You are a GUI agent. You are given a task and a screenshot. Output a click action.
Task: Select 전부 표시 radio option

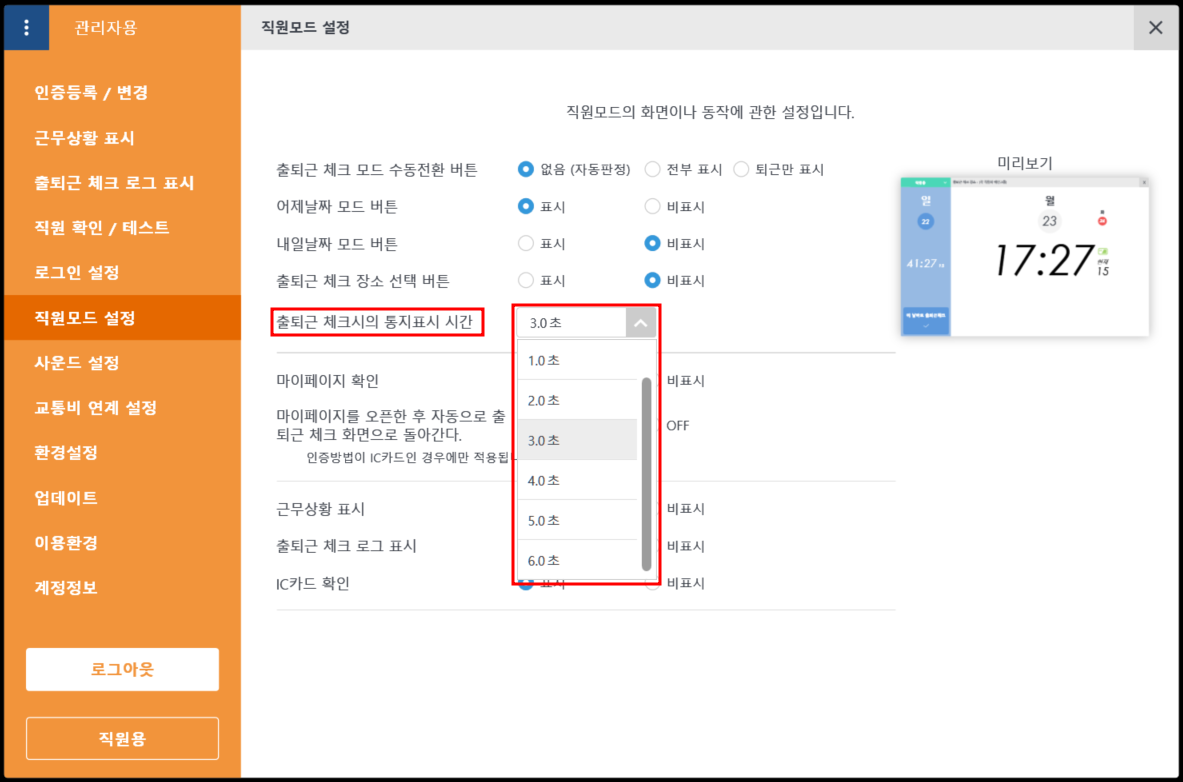click(x=653, y=169)
